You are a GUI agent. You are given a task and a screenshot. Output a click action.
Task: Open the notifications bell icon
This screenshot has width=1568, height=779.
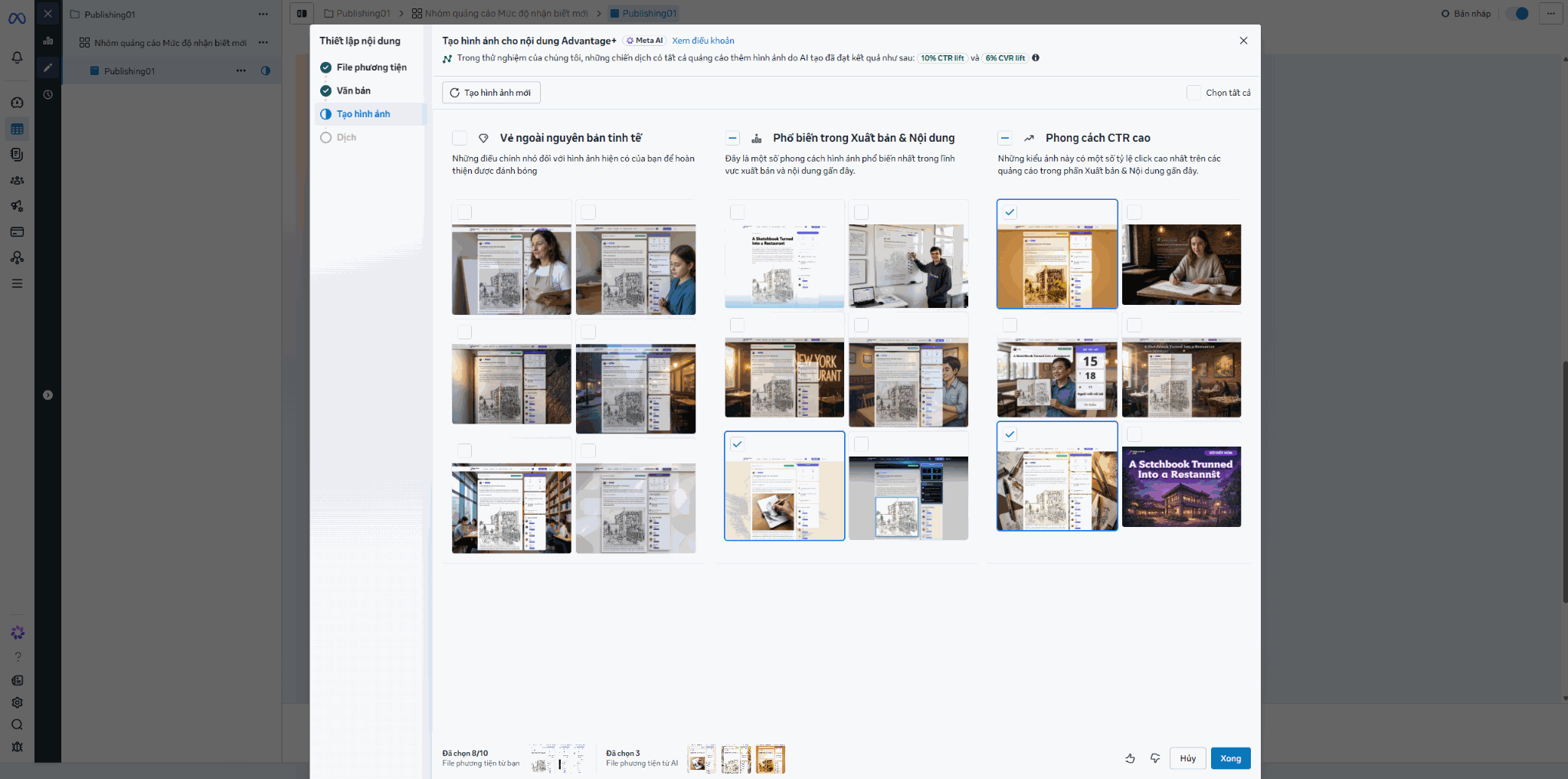(17, 57)
